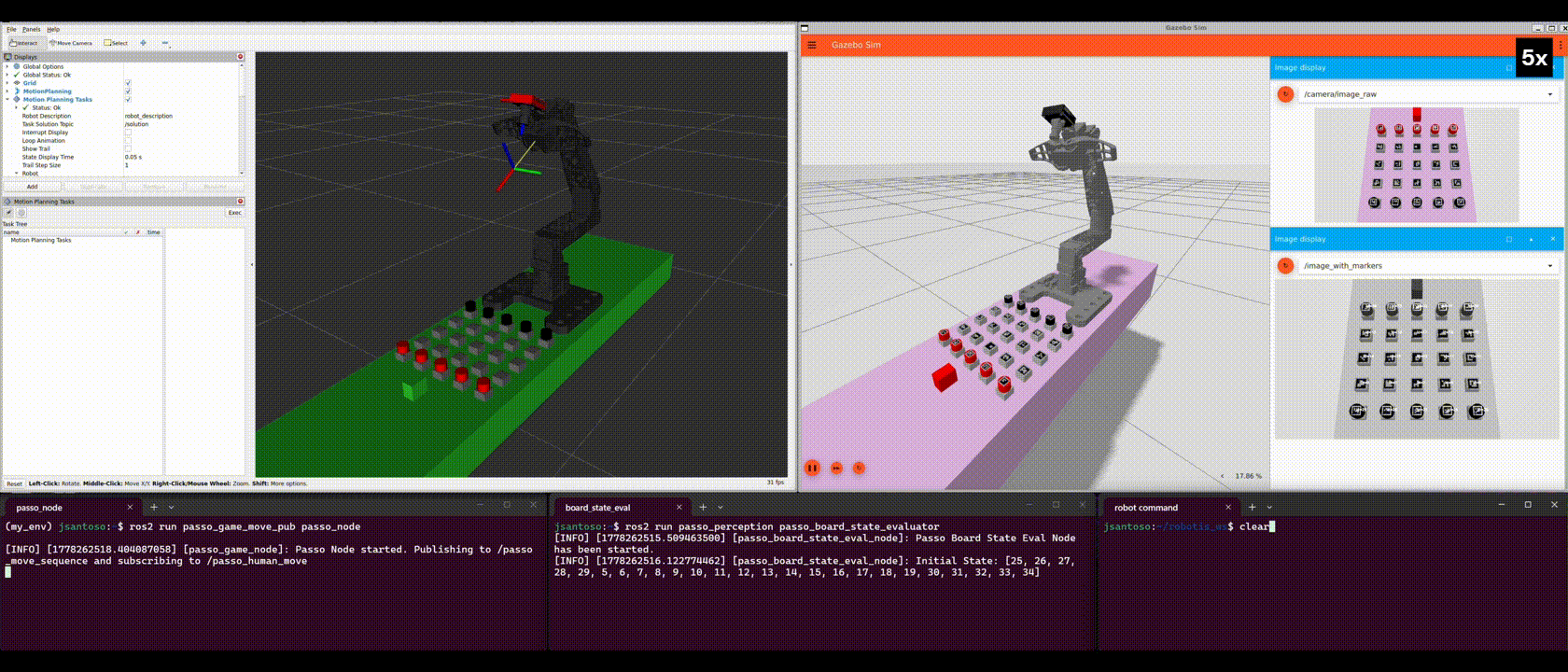The image size is (1568, 672).
Task: Edit the Task Solution Topic /solution value
Action: click(x=181, y=124)
